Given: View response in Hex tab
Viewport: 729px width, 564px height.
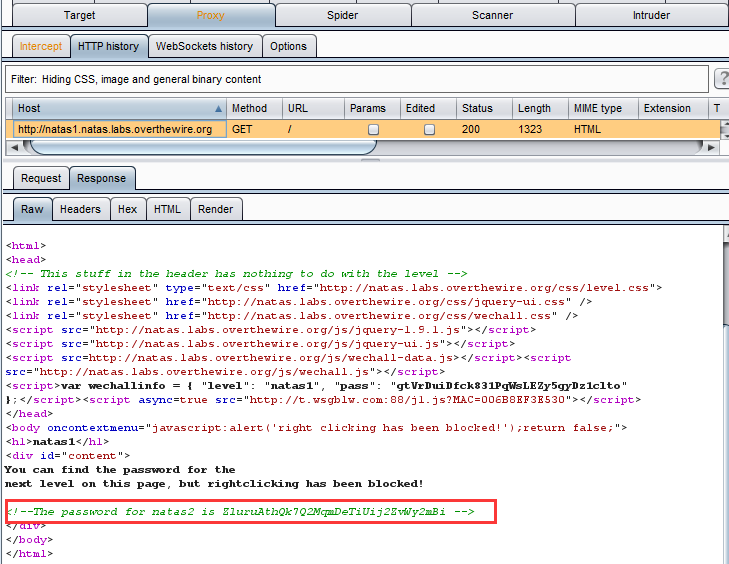Looking at the screenshot, I should (127, 209).
